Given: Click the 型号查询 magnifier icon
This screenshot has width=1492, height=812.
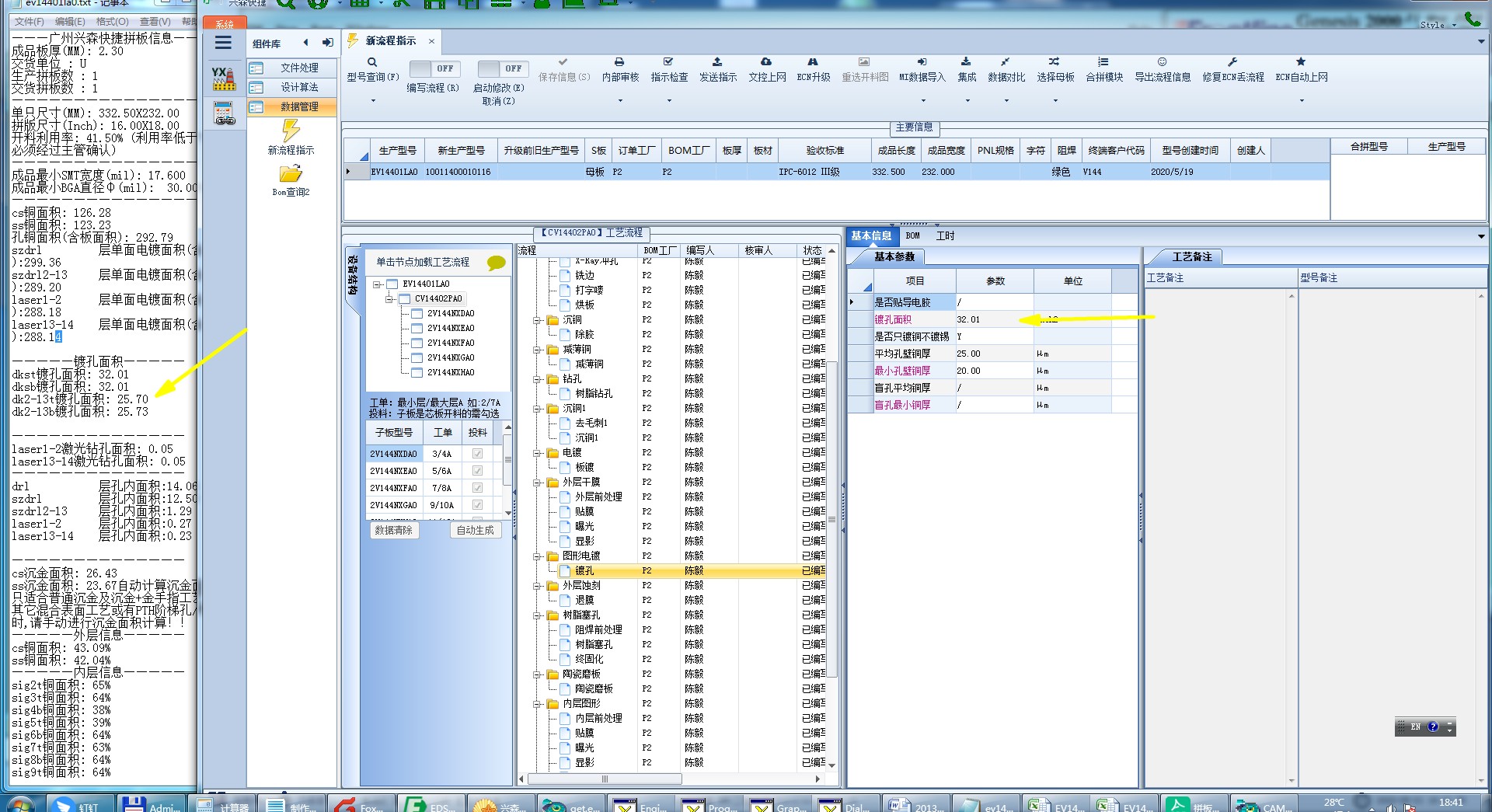Looking at the screenshot, I should point(372,62).
